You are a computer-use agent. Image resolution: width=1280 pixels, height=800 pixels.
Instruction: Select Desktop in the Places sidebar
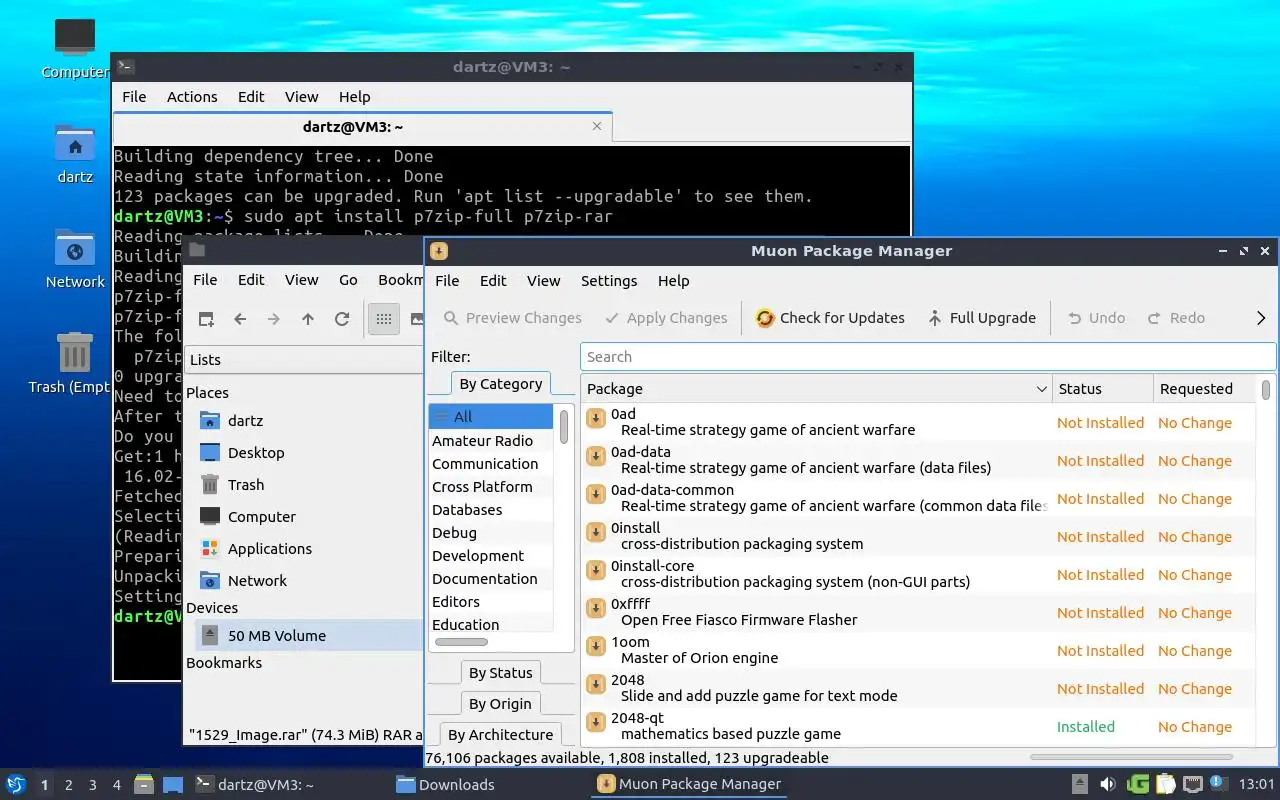242,452
